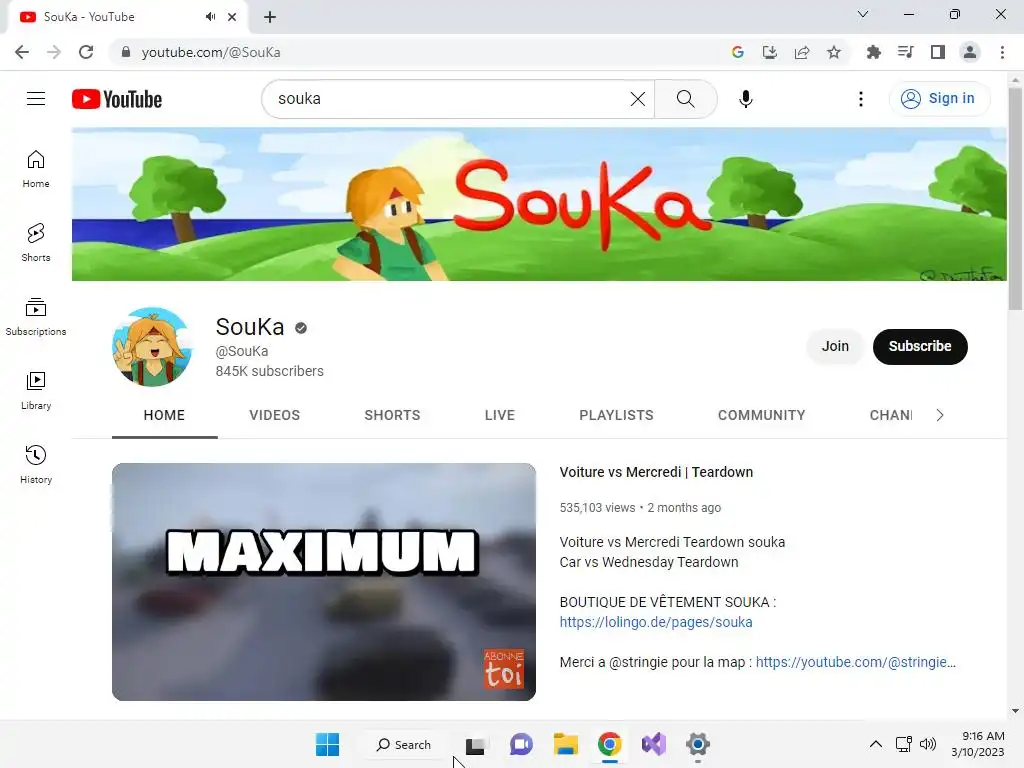
Task: Click the YouTube logo
Action: [x=117, y=99]
